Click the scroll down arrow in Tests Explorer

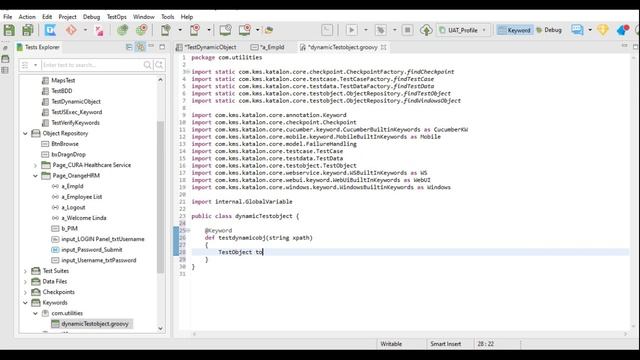(x=160, y=328)
